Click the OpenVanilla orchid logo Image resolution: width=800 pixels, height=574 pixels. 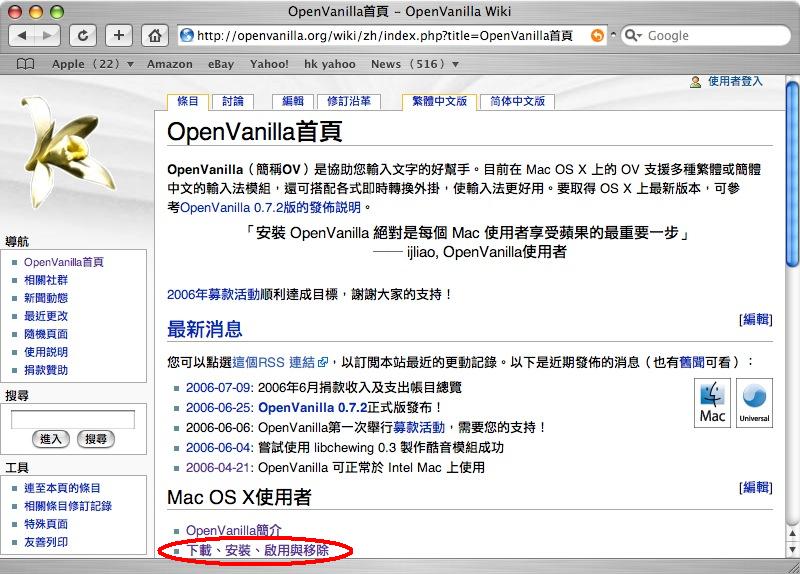pos(67,152)
